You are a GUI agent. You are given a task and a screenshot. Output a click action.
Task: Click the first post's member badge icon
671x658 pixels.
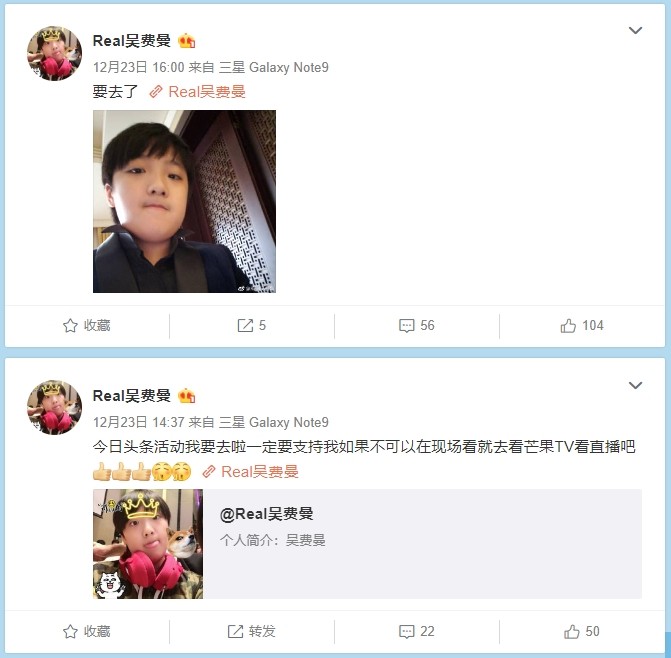pos(187,41)
